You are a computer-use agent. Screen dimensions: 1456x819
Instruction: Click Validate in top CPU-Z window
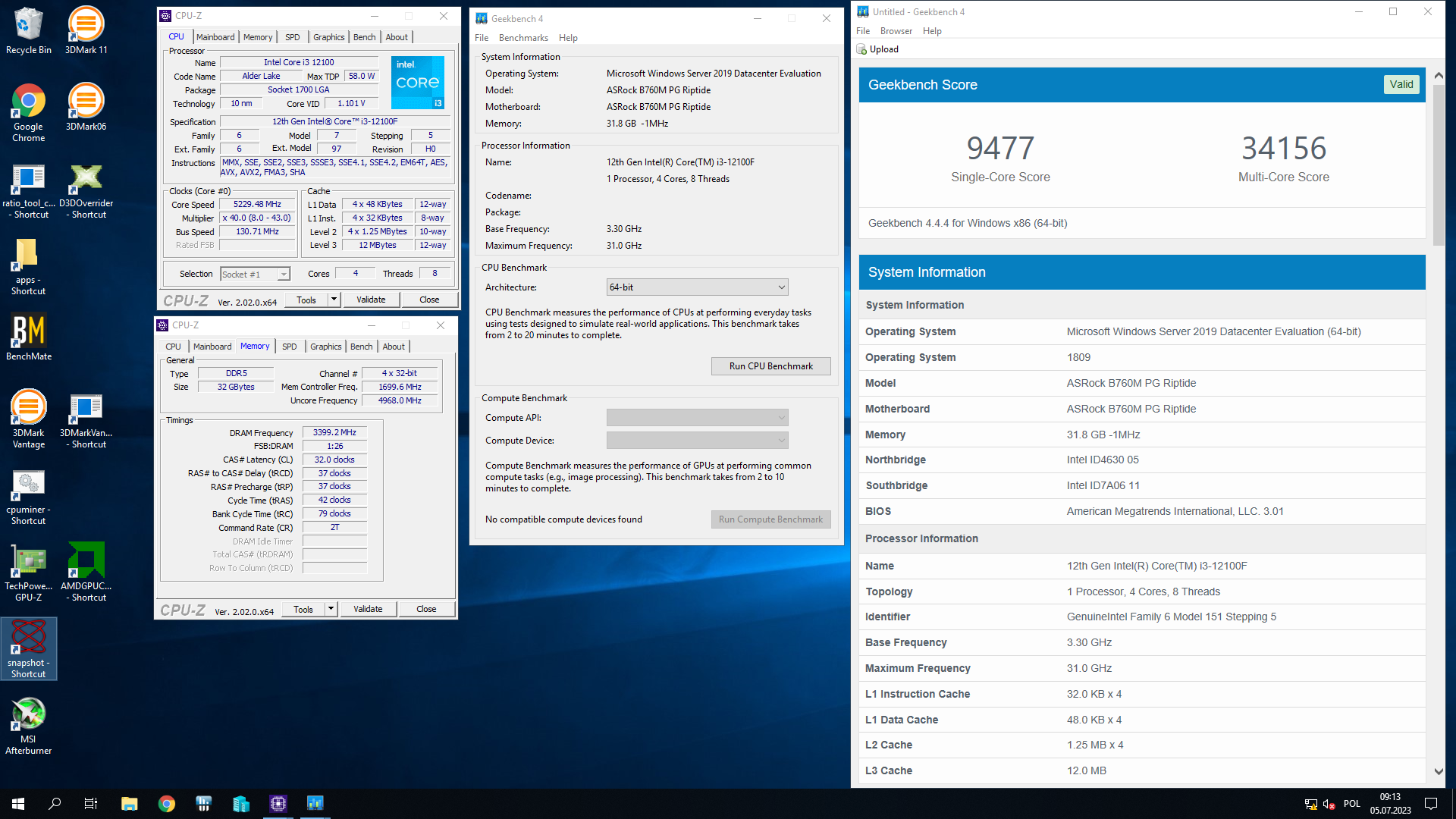pos(371,300)
